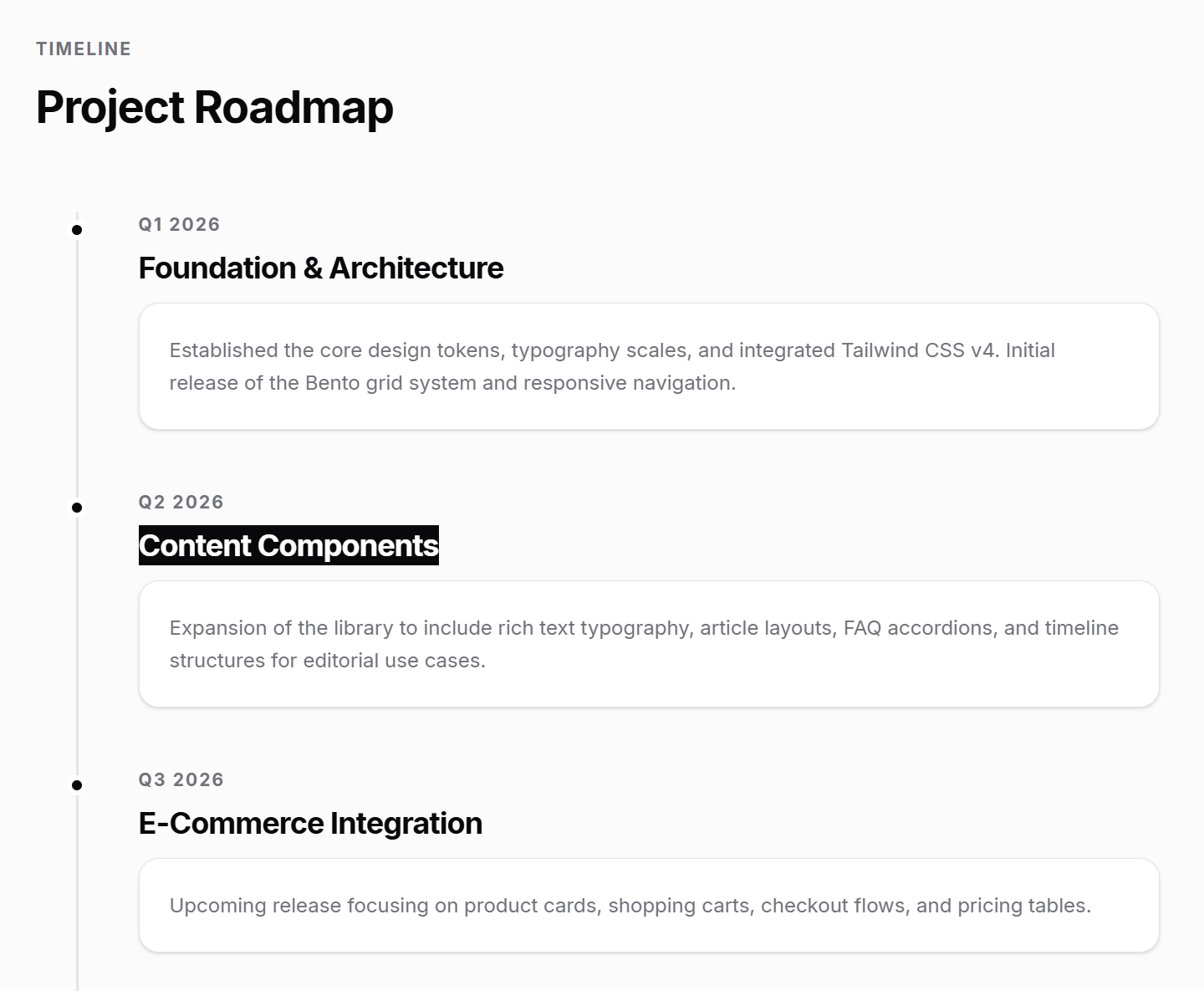Click the Q2 2026 date label
The width and height of the screenshot is (1204, 991).
click(181, 502)
